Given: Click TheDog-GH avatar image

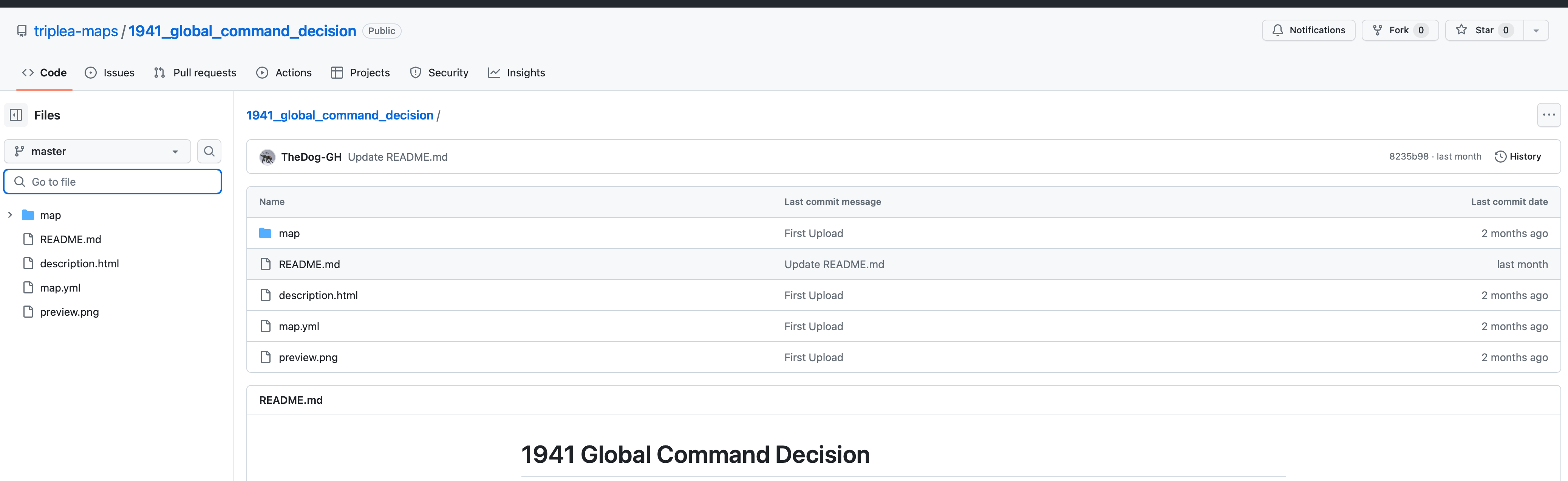Looking at the screenshot, I should point(267,157).
